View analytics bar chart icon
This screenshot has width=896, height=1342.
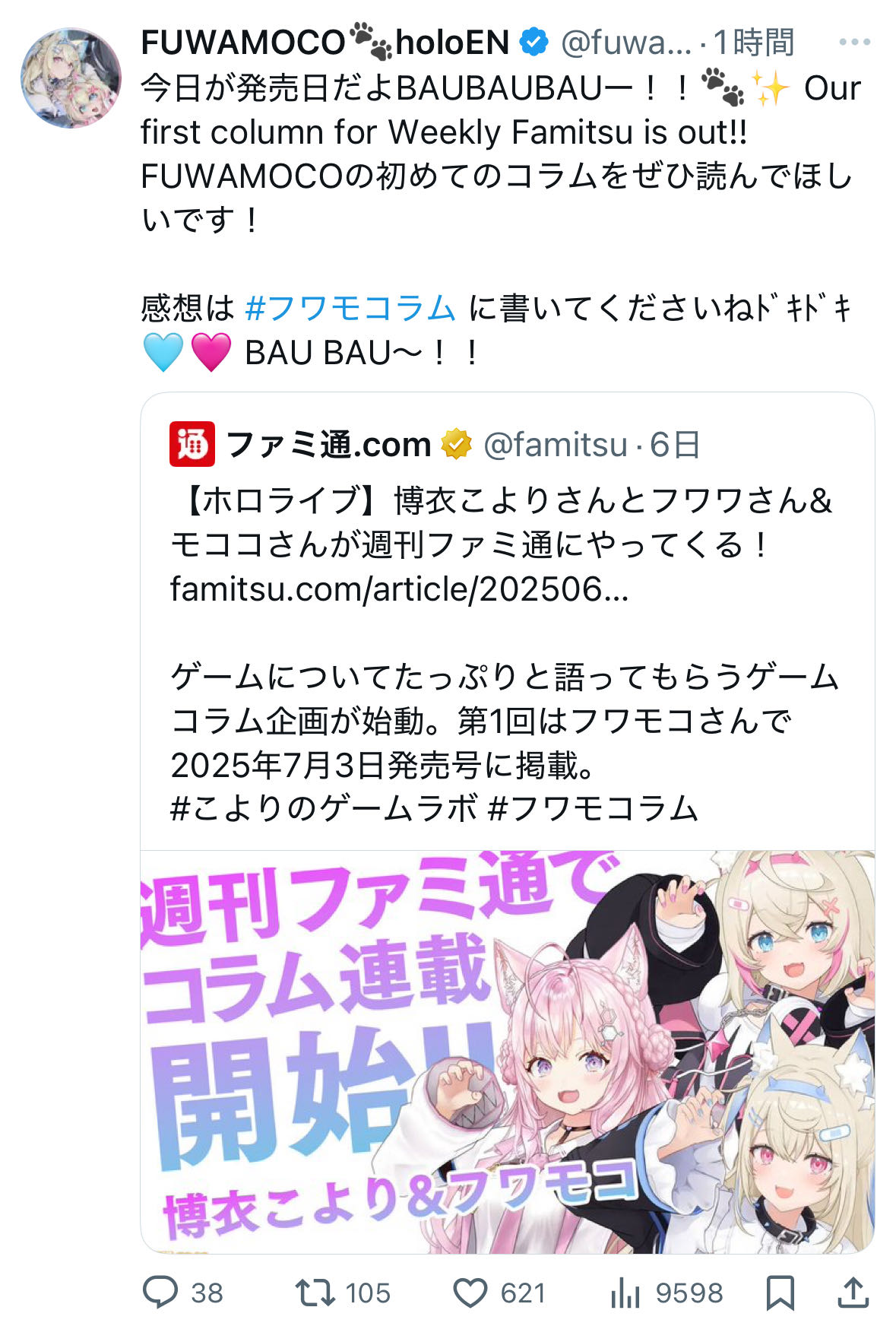pos(625,1293)
